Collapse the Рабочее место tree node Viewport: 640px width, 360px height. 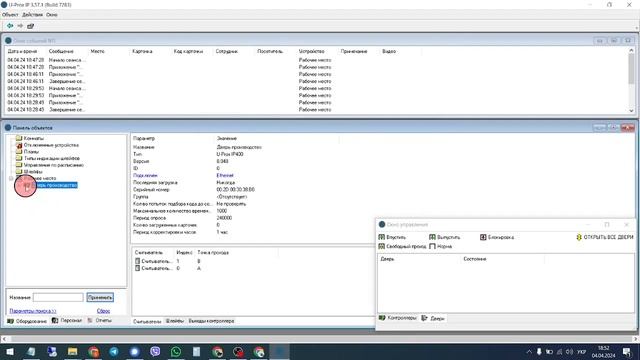click(x=11, y=178)
